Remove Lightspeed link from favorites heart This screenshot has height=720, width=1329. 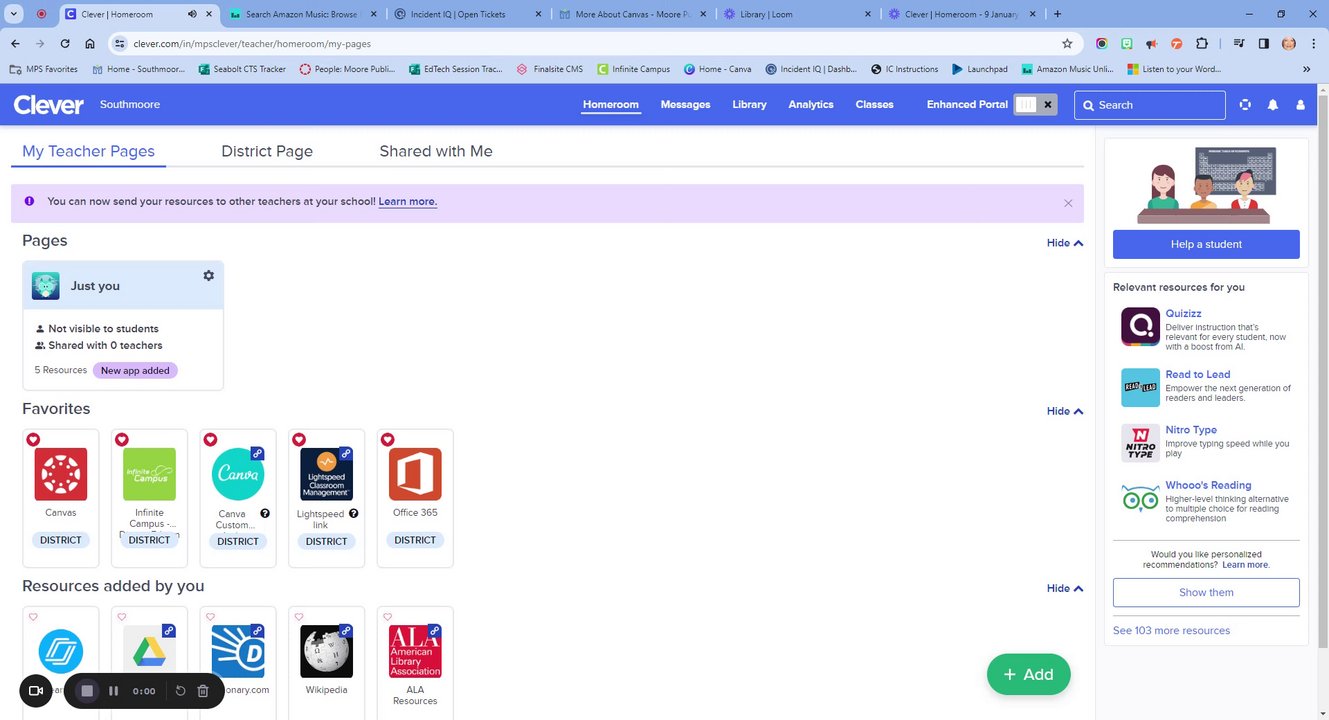tap(298, 440)
